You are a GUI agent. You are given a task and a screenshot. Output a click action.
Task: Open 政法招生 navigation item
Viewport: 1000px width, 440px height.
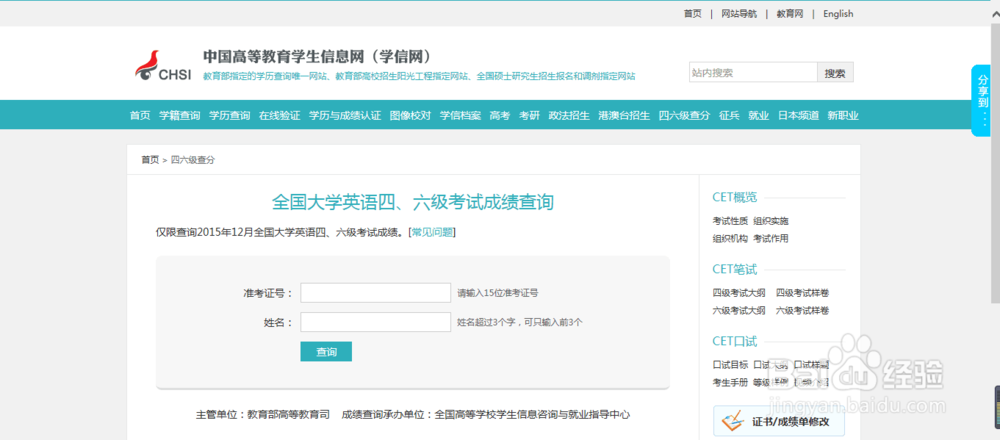tap(569, 115)
